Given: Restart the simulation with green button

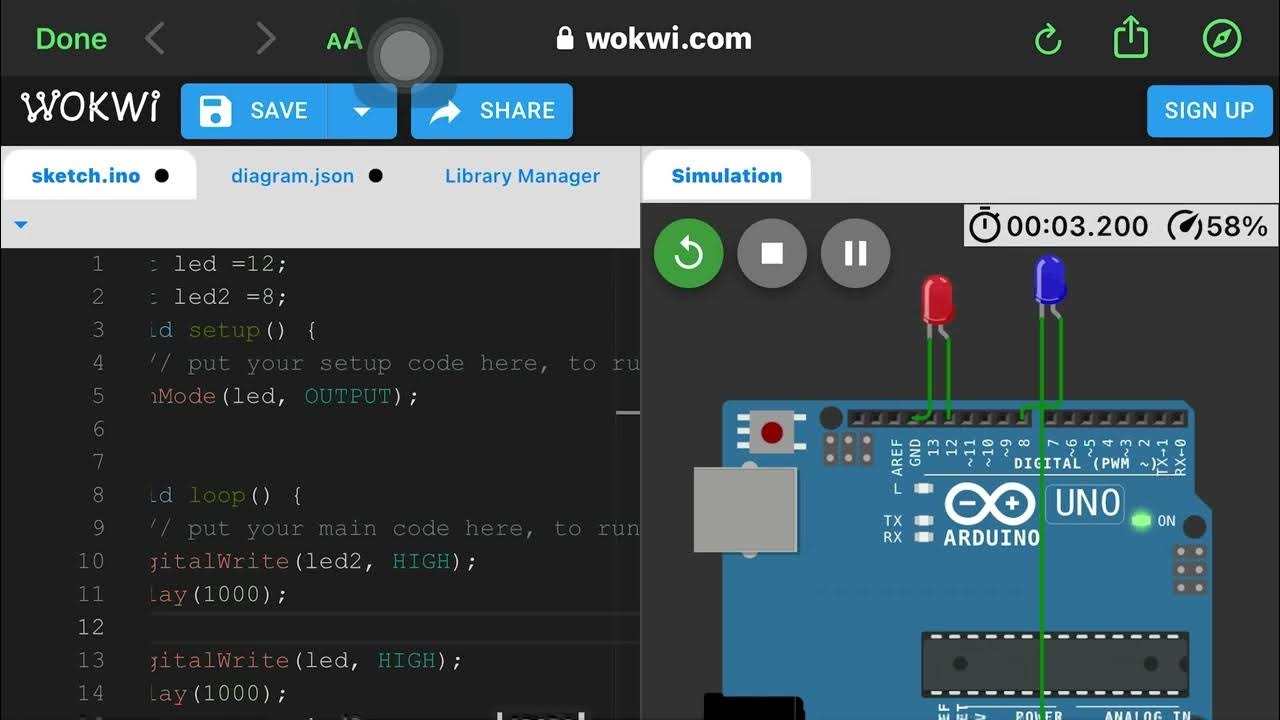Looking at the screenshot, I should coord(688,254).
